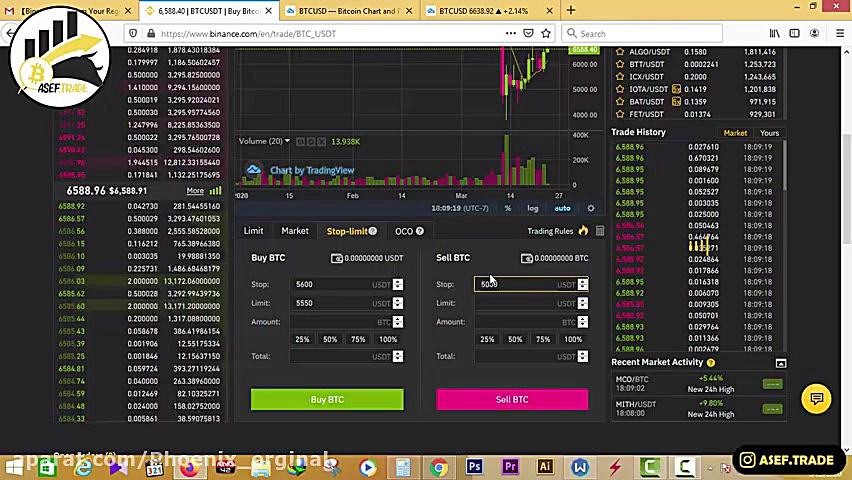Click the green Buy BTC button

tap(327, 400)
